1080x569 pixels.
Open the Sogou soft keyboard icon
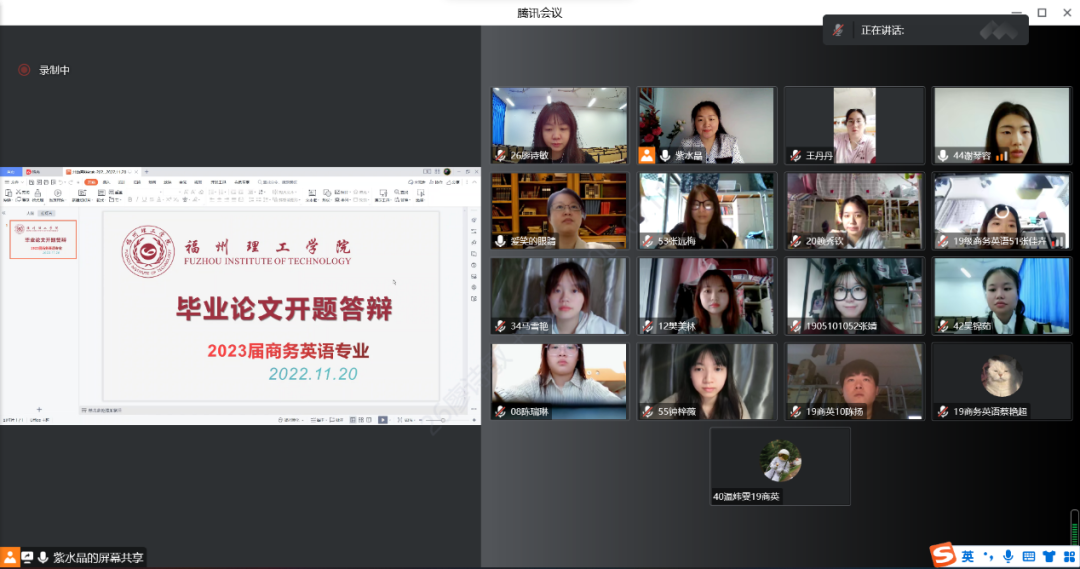pos(1028,557)
